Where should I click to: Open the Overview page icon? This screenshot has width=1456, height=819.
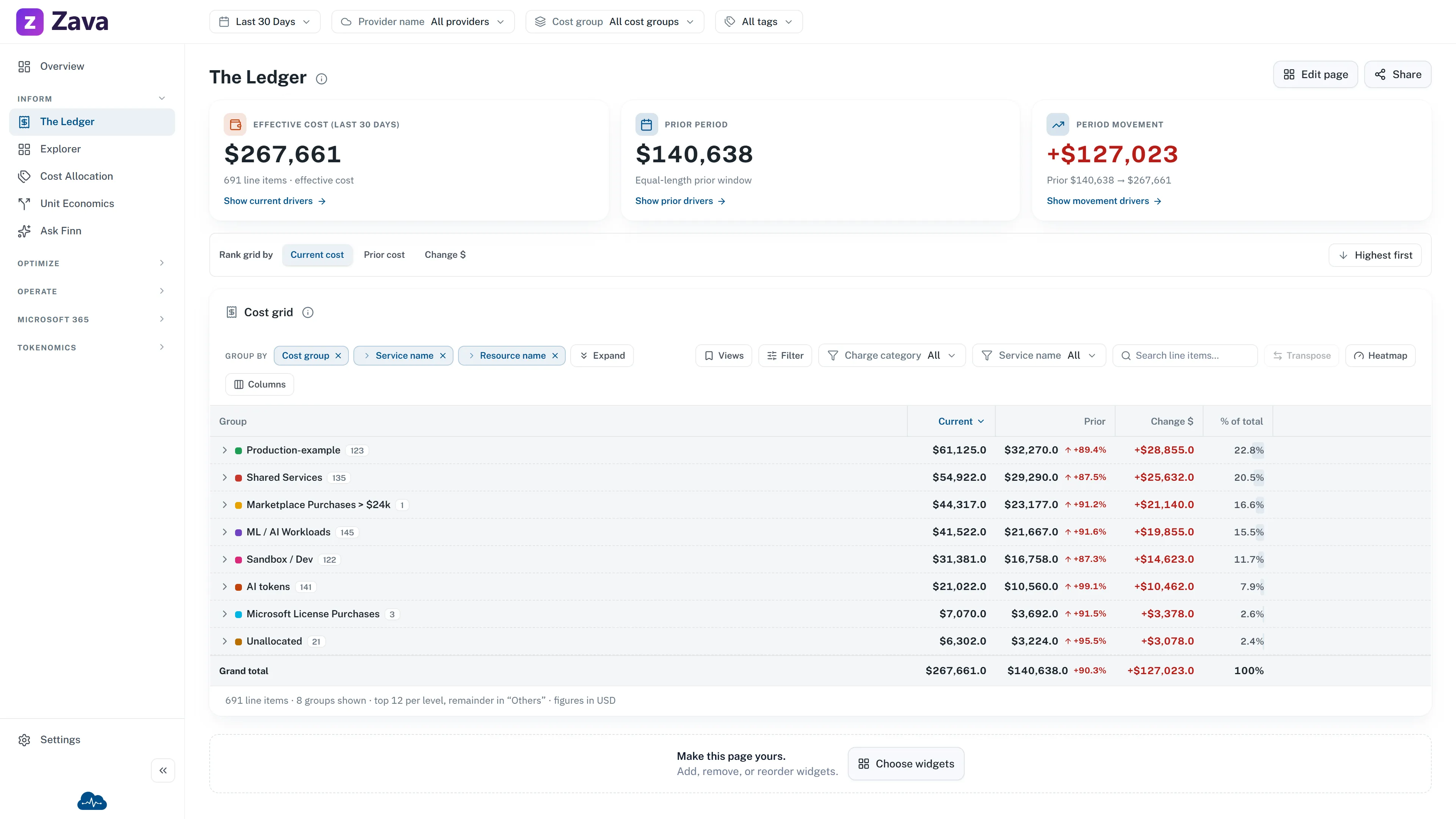(24, 67)
